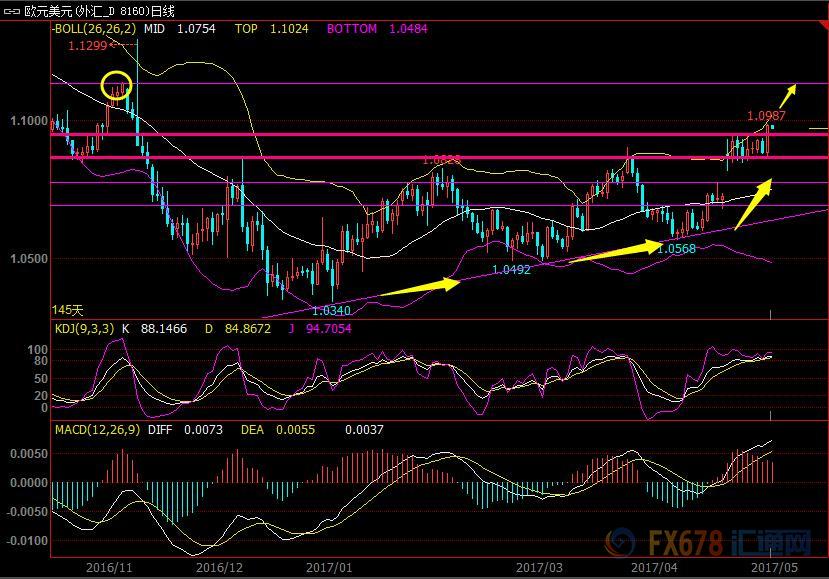The height and width of the screenshot is (579, 829).
Task: Click the 2017/04 date axis label
Action: pos(654,568)
